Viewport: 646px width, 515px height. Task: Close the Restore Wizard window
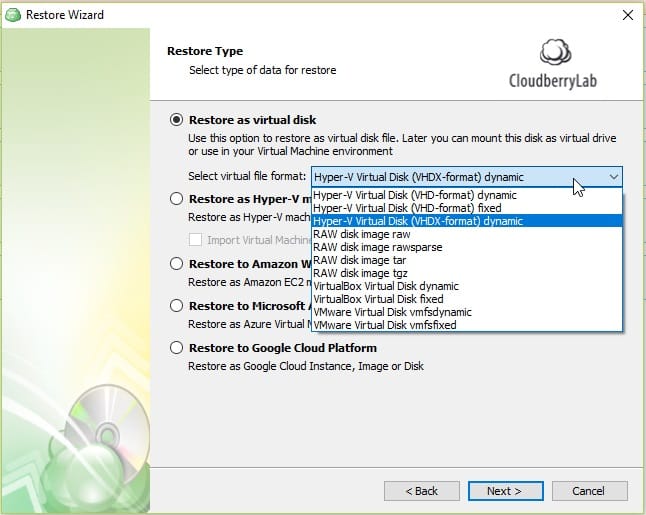[x=627, y=15]
